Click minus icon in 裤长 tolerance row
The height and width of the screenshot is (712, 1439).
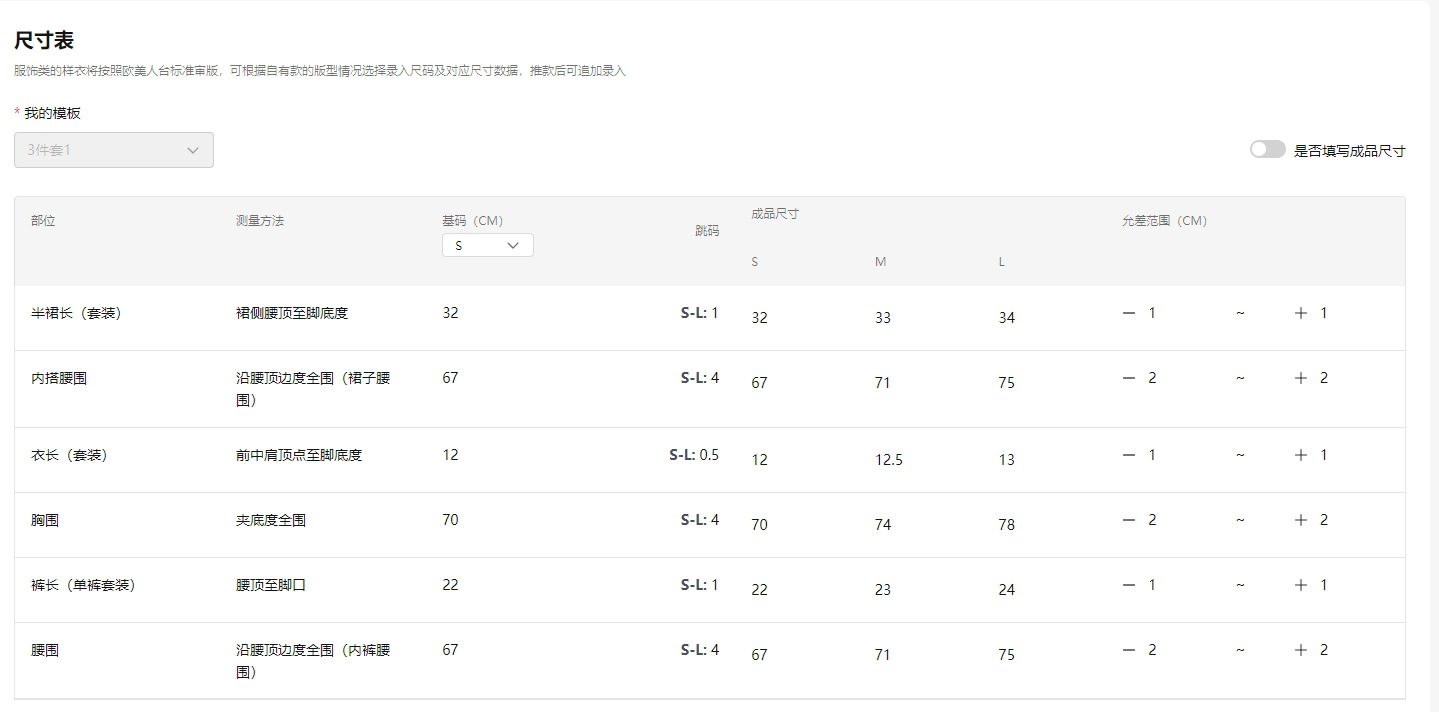(x=1129, y=585)
